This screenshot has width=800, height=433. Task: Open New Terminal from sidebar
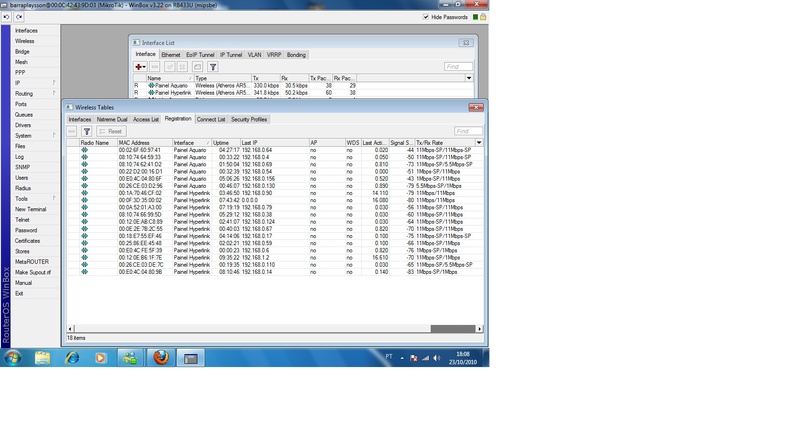coord(31,209)
